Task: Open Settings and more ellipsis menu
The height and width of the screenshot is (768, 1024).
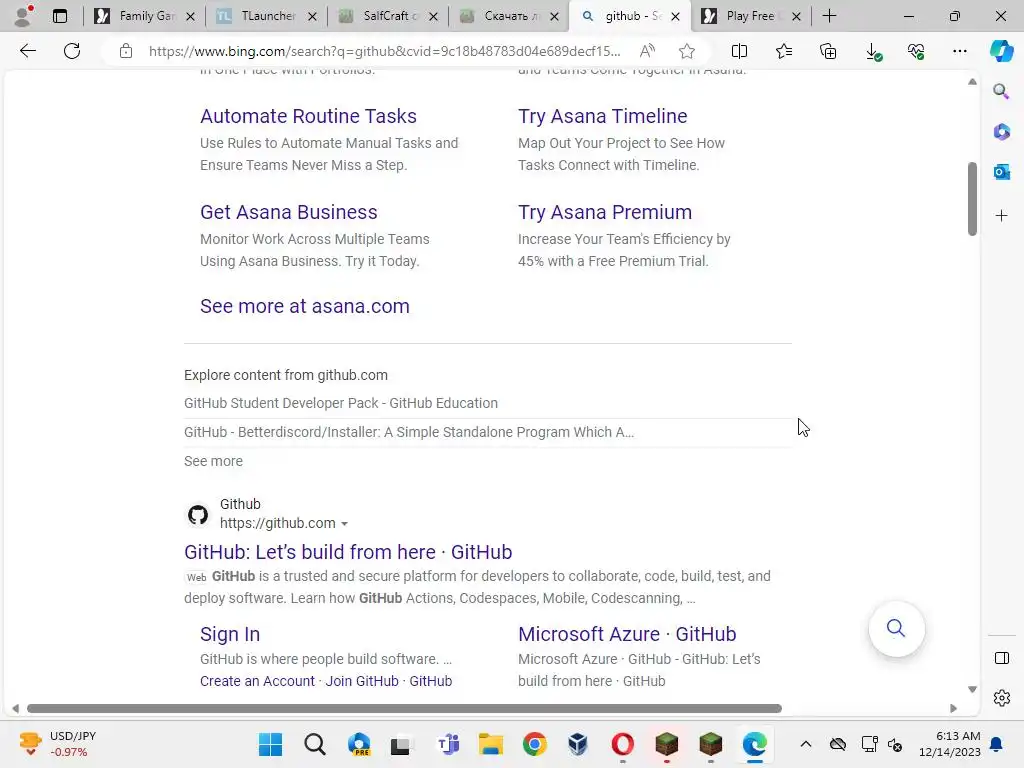Action: [959, 51]
